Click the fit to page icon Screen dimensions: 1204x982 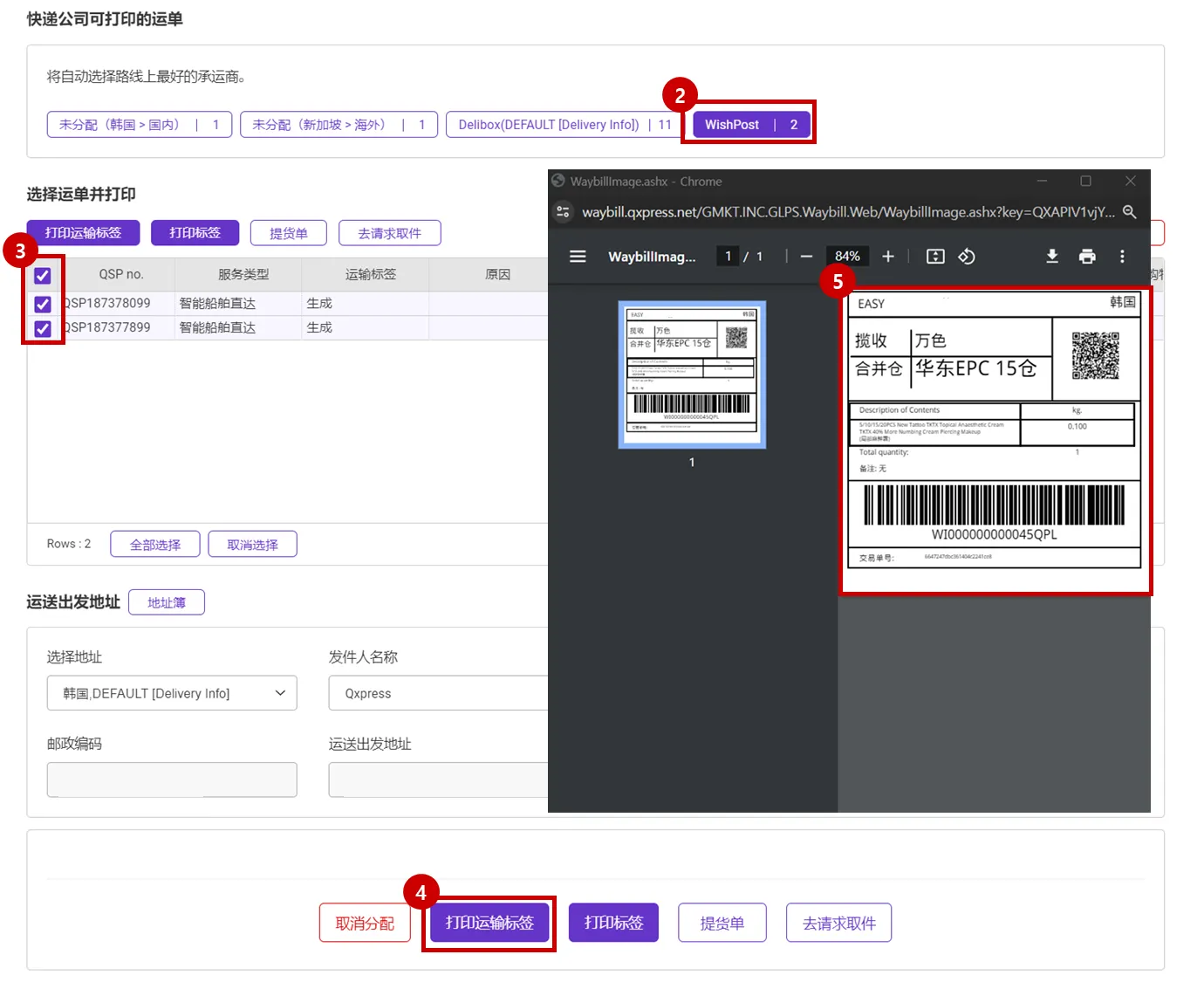pyautogui.click(x=935, y=257)
